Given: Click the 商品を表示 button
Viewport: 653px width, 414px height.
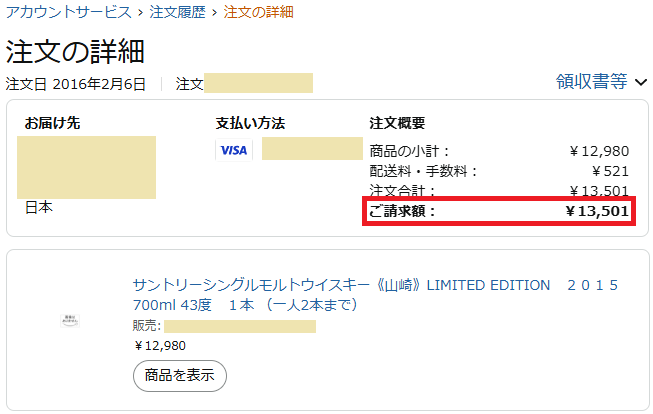Looking at the screenshot, I should tap(180, 376).
